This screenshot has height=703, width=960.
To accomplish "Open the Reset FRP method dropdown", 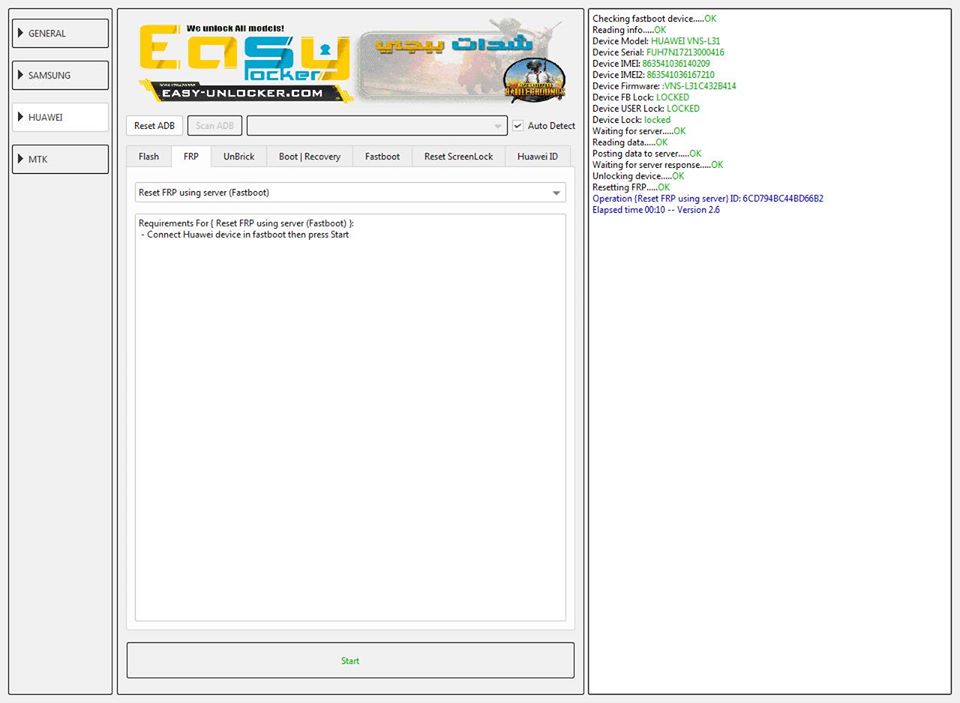I will tap(350, 192).
